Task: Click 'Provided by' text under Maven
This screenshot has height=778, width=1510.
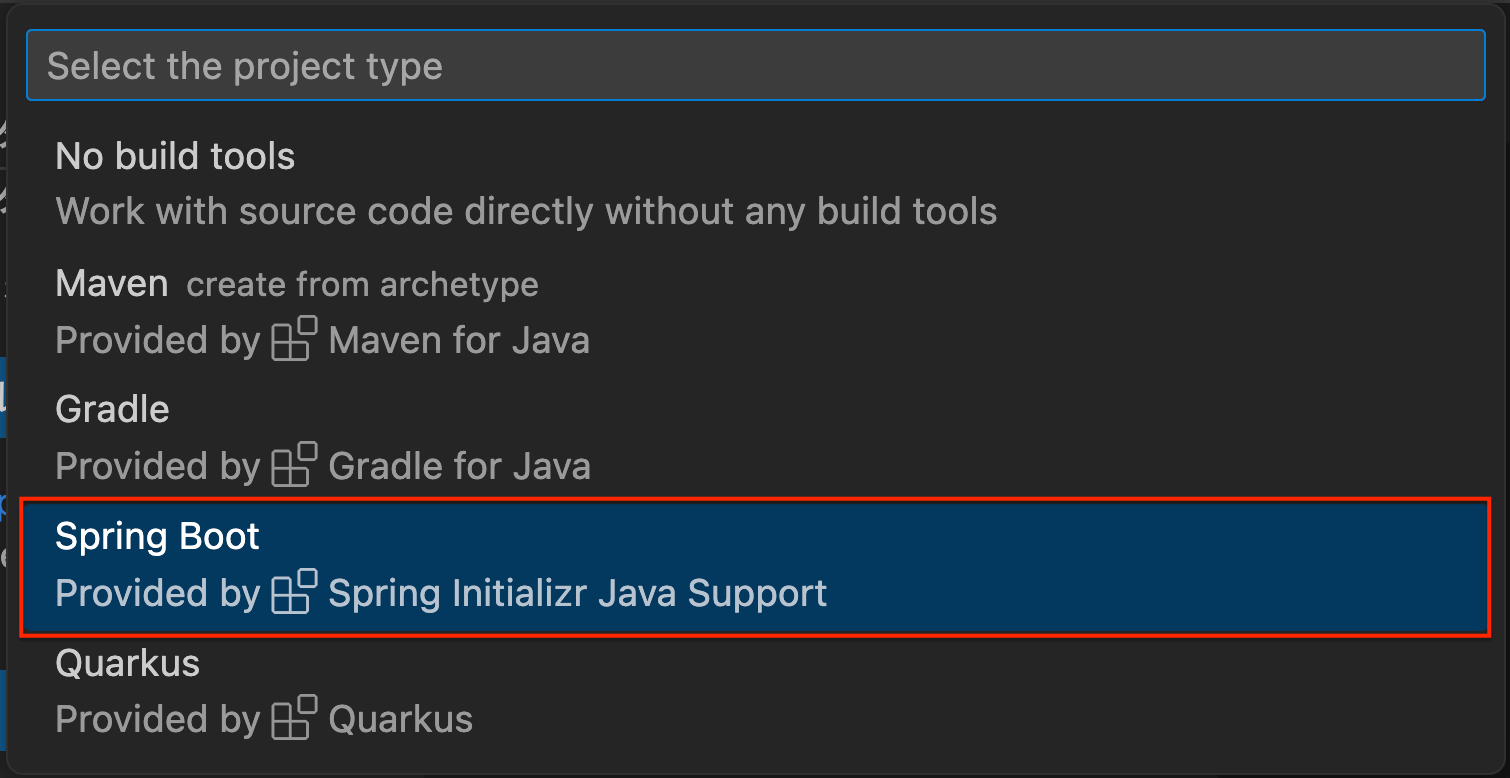Action: pos(158,340)
